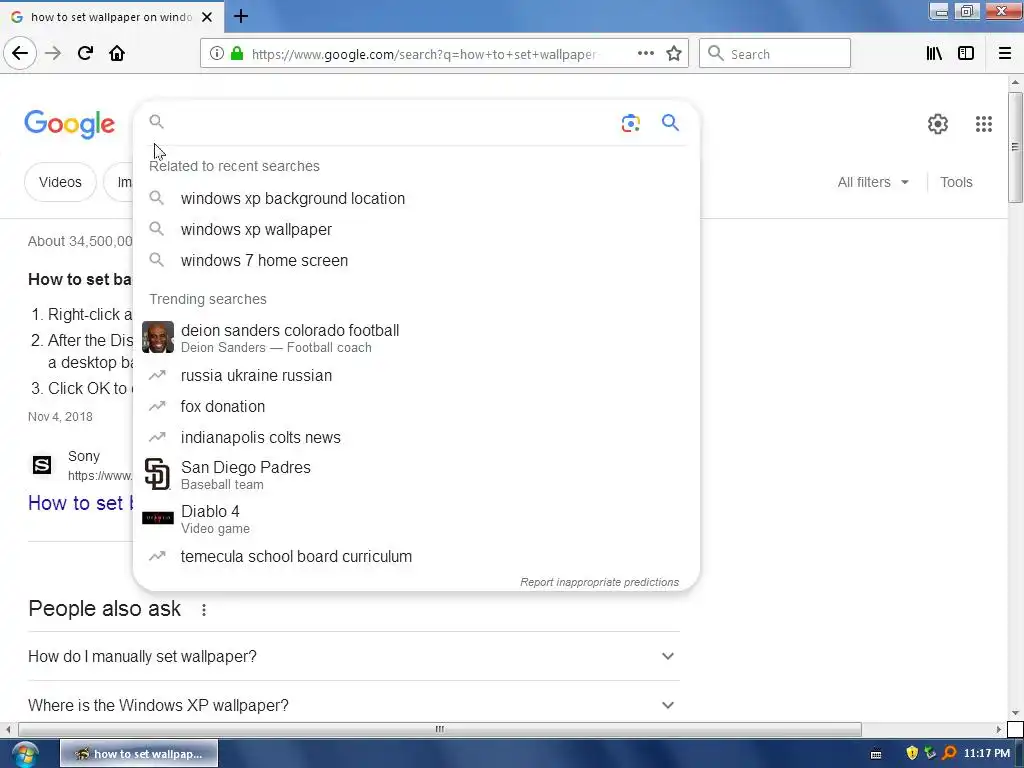Viewport: 1024px width, 768px height.
Task: Click the forward navigation arrow
Action: coord(53,53)
